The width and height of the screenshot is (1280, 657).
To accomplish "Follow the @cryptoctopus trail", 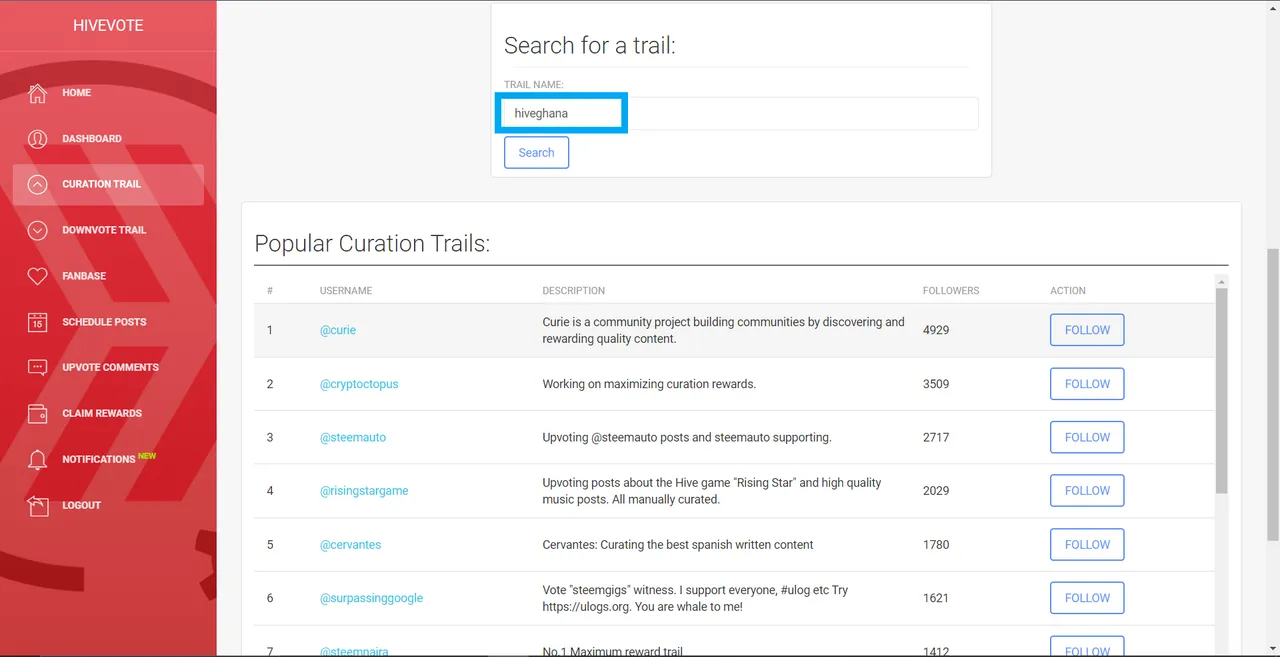I will (x=1087, y=384).
